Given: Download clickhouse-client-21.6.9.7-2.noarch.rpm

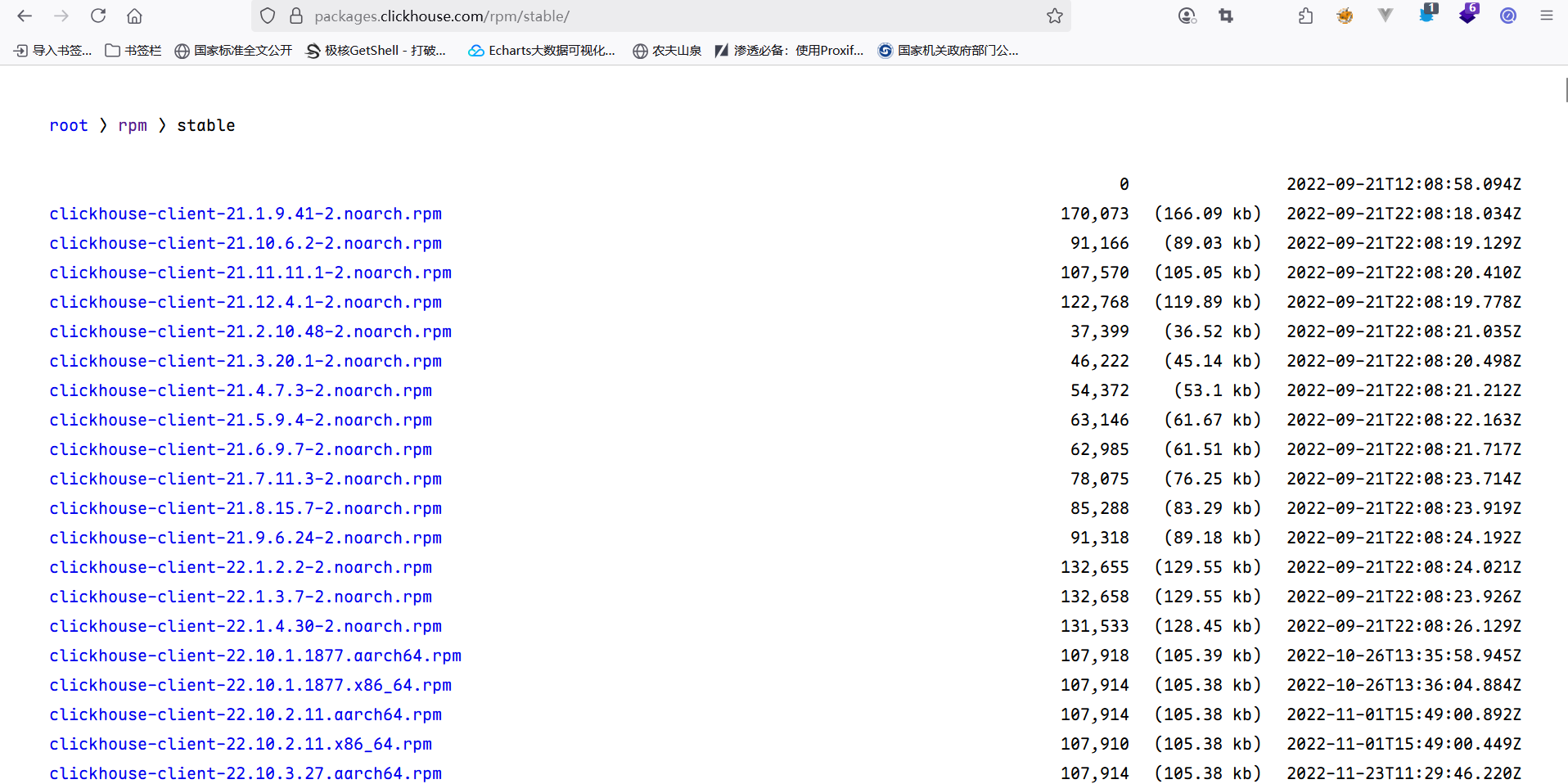Looking at the screenshot, I should (x=241, y=449).
